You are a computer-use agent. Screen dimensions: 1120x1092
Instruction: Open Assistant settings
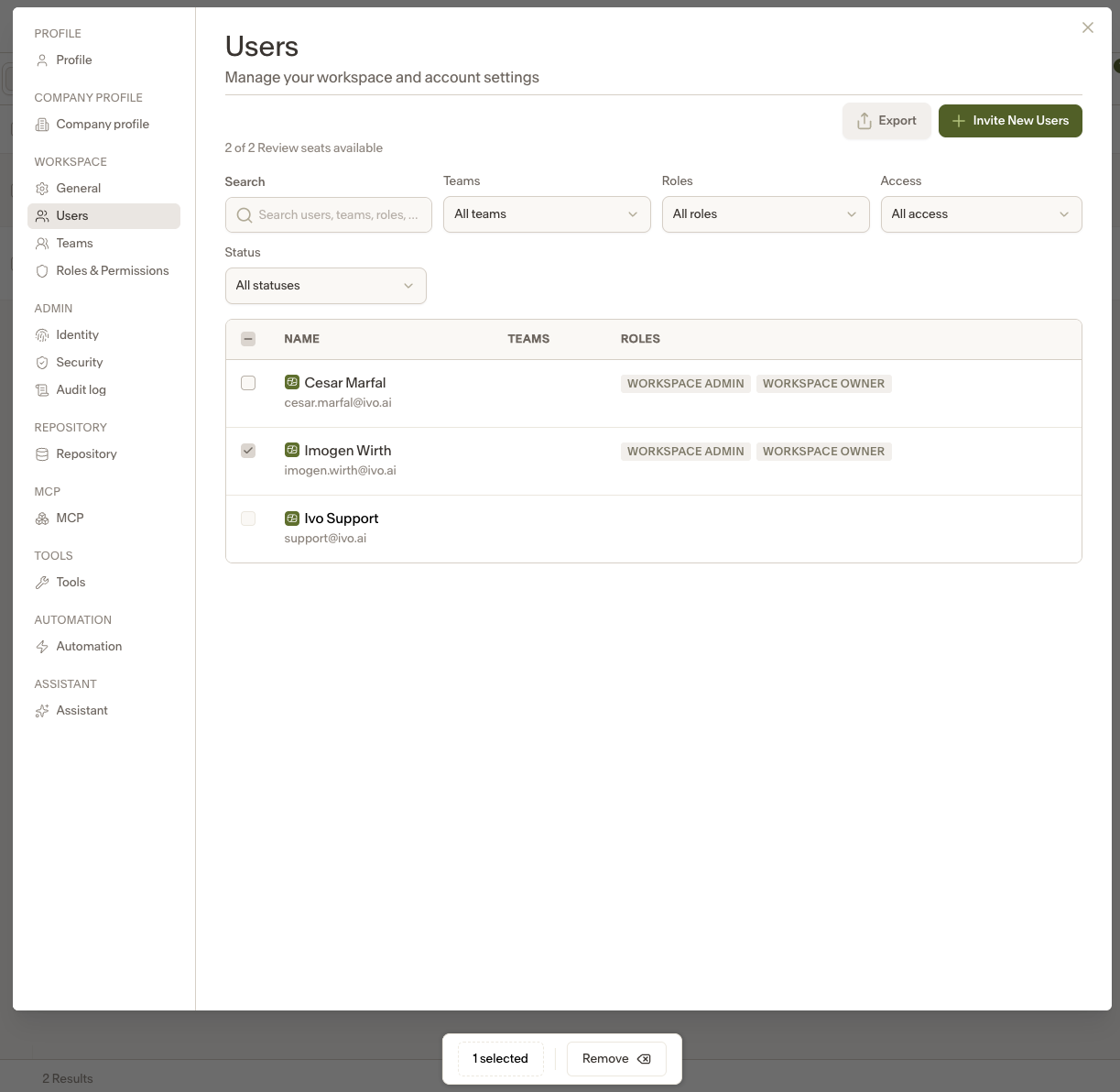tap(104, 711)
